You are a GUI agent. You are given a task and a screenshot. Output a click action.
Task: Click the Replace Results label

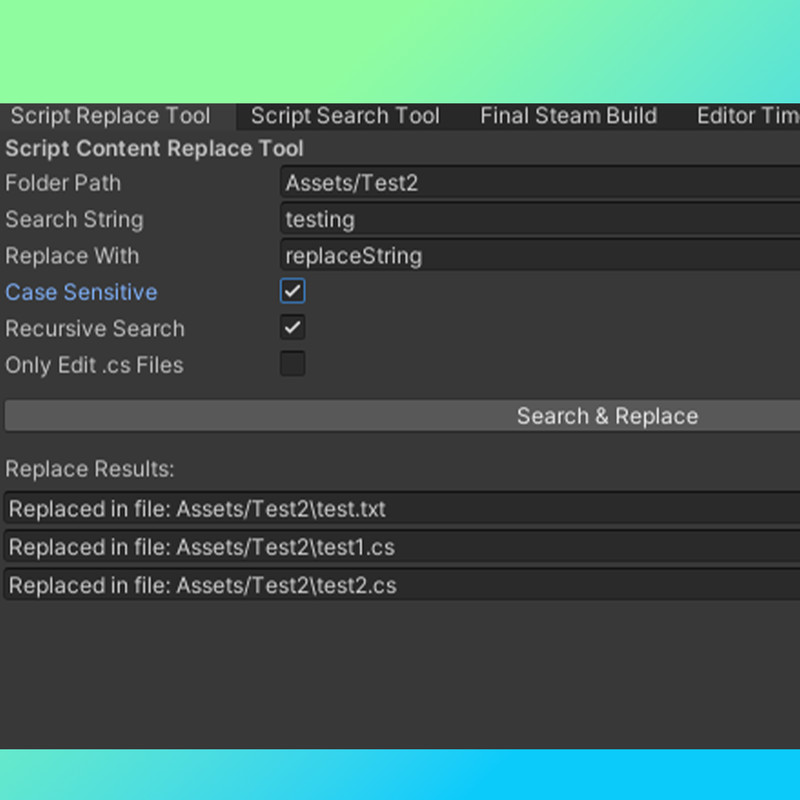71,469
